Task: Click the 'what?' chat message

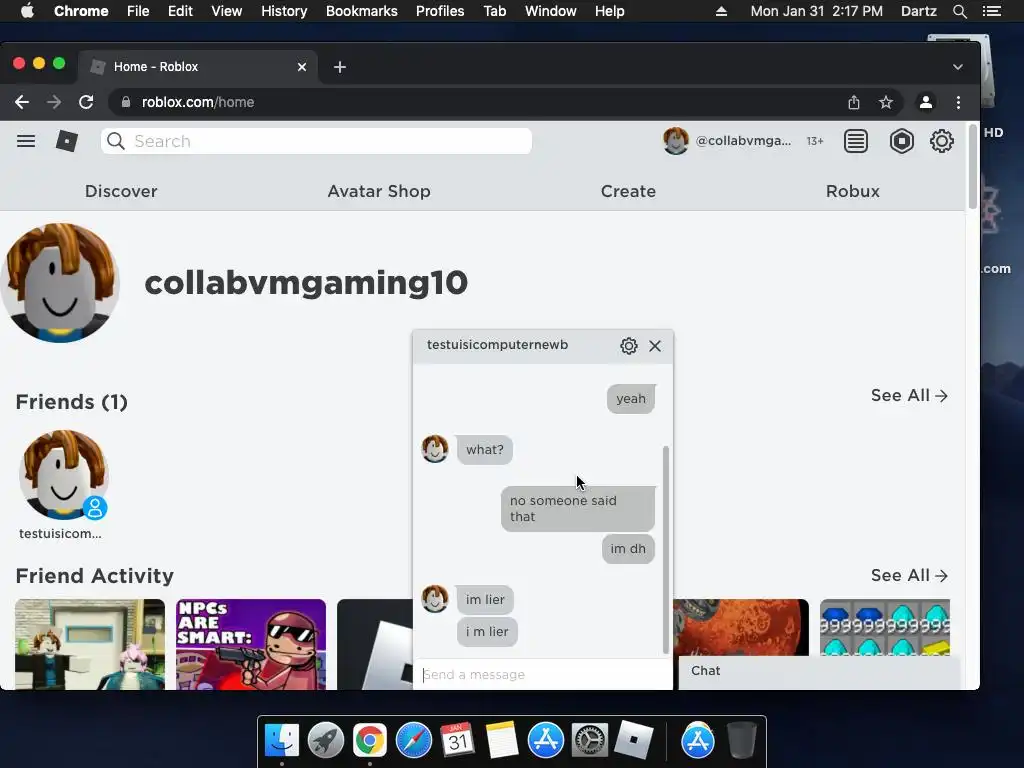Action: [485, 450]
